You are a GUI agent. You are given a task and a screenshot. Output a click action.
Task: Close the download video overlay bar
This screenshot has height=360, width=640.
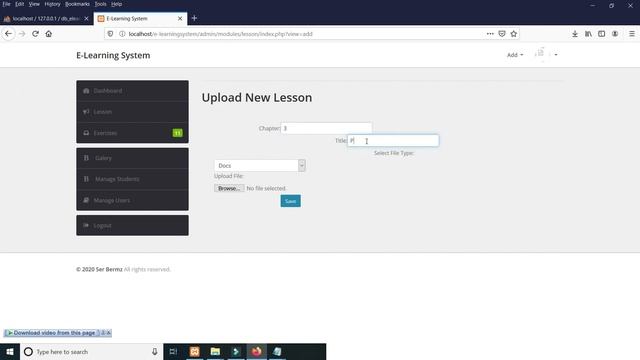click(109, 333)
